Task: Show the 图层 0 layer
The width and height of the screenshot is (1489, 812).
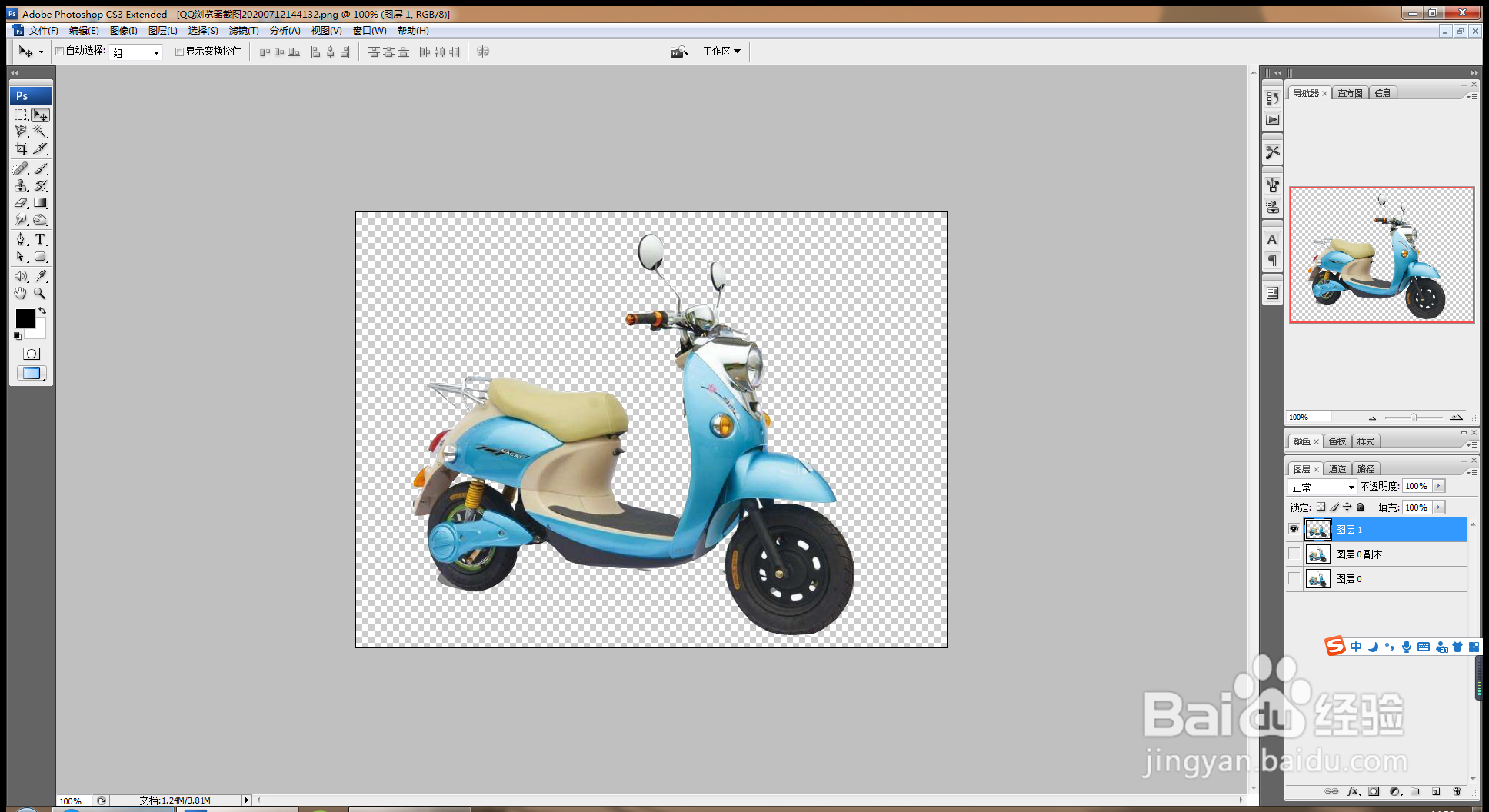Action: [x=1294, y=579]
